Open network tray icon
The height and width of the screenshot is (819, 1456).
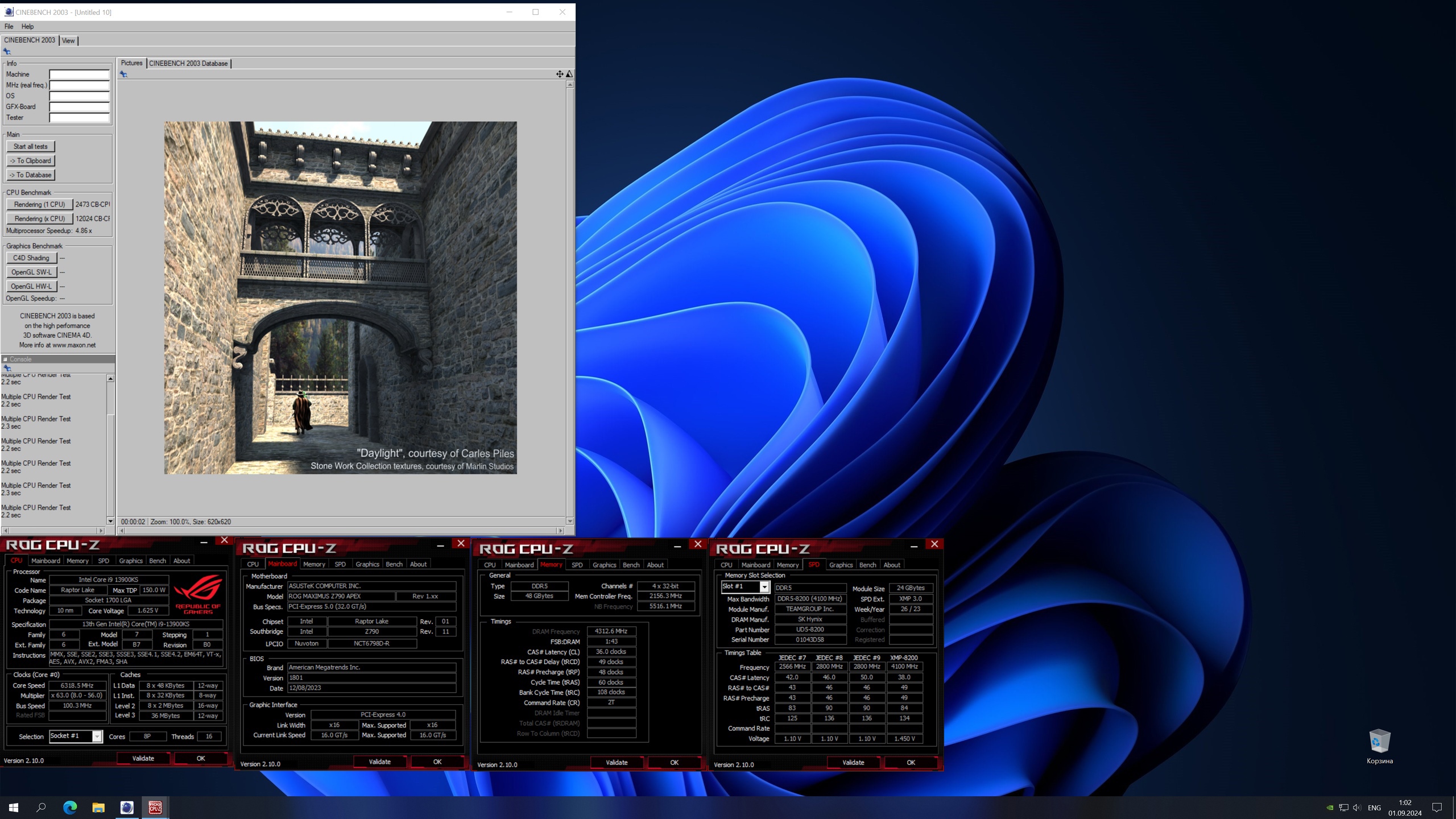click(x=1343, y=808)
